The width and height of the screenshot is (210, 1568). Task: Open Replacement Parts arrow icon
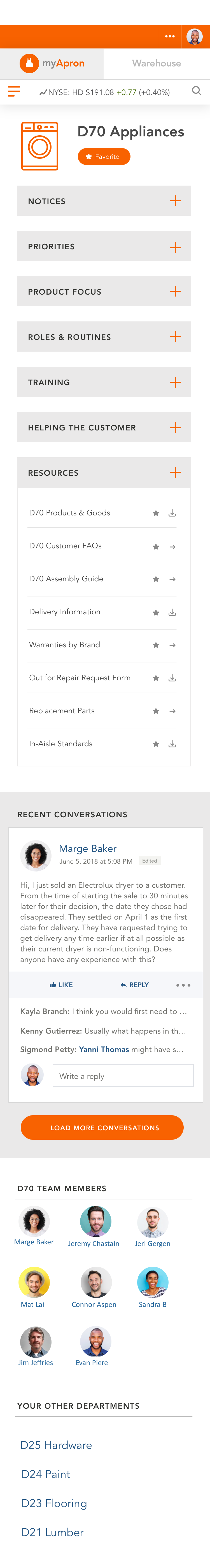click(x=172, y=711)
